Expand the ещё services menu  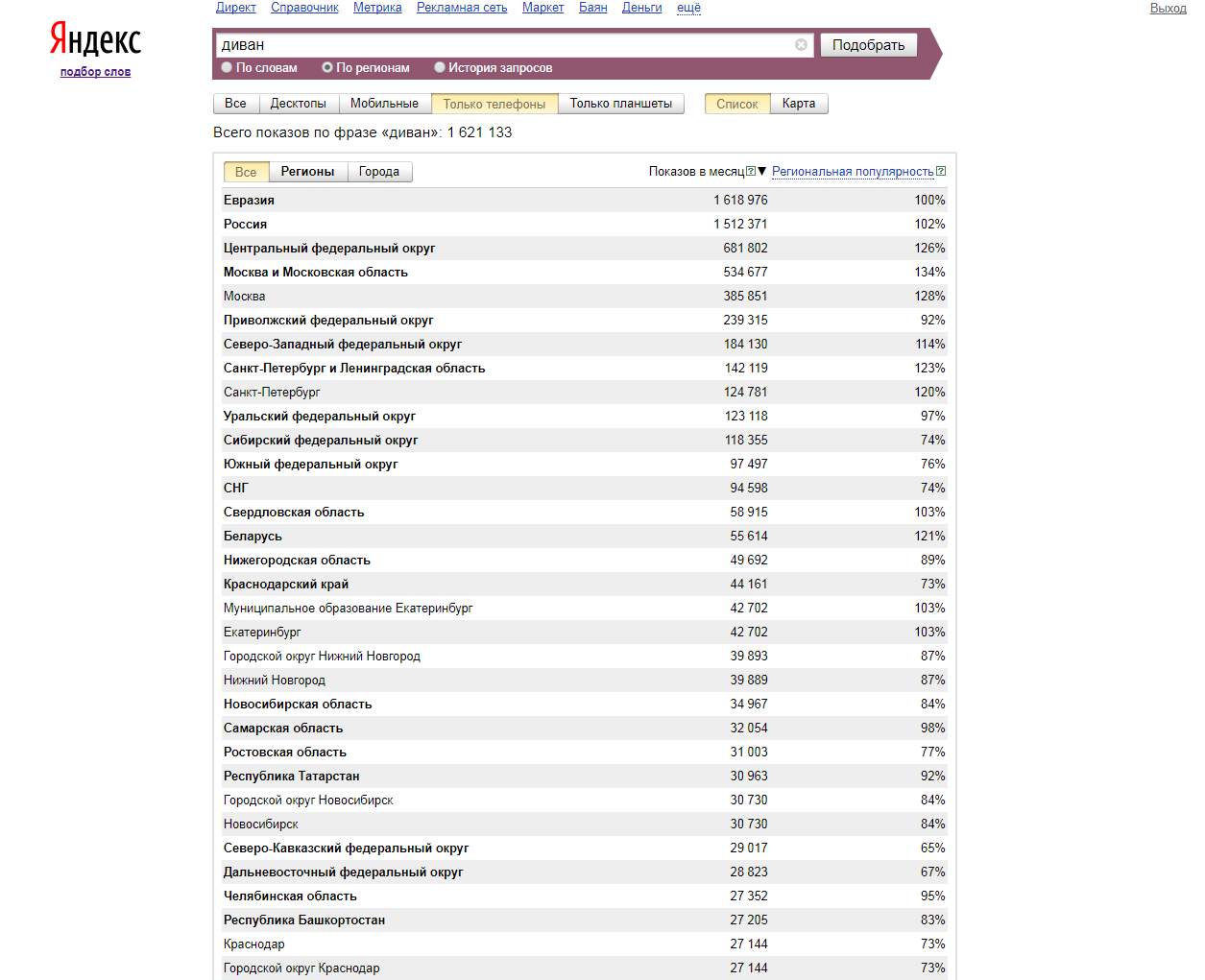coord(688,8)
